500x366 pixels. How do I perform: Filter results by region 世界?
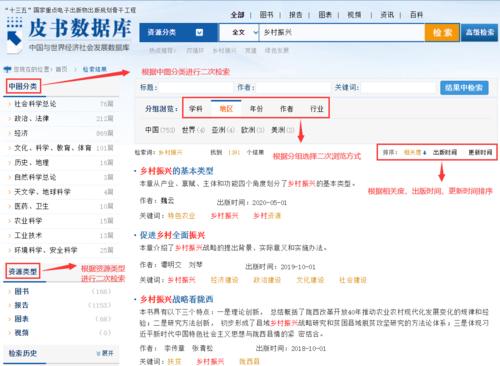tap(193, 130)
